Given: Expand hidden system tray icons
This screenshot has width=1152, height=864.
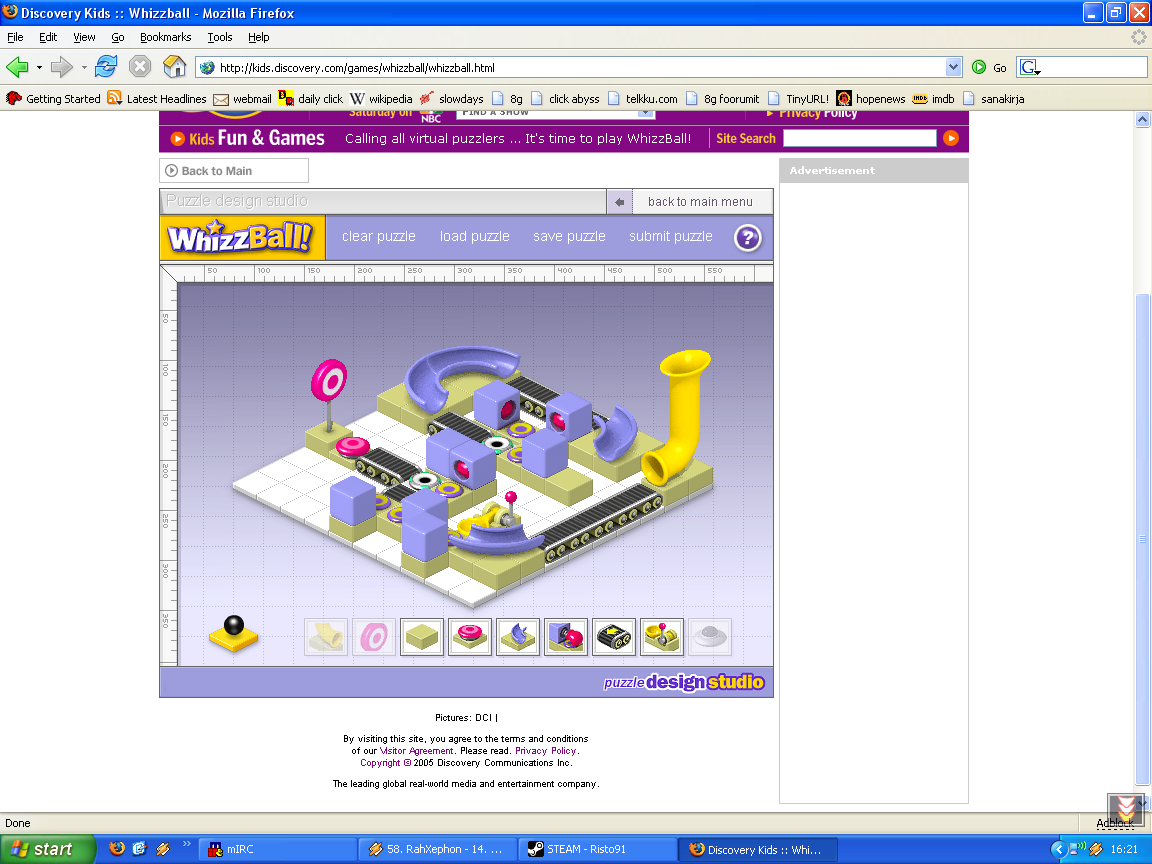Looking at the screenshot, I should [1058, 849].
